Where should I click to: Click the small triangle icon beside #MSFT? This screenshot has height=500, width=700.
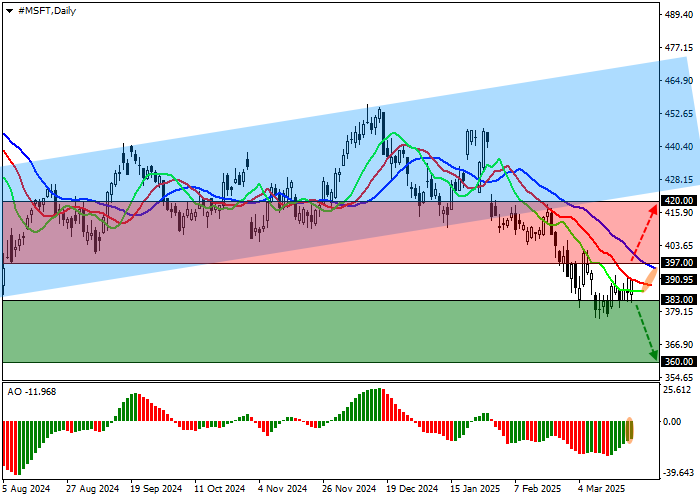6,10
